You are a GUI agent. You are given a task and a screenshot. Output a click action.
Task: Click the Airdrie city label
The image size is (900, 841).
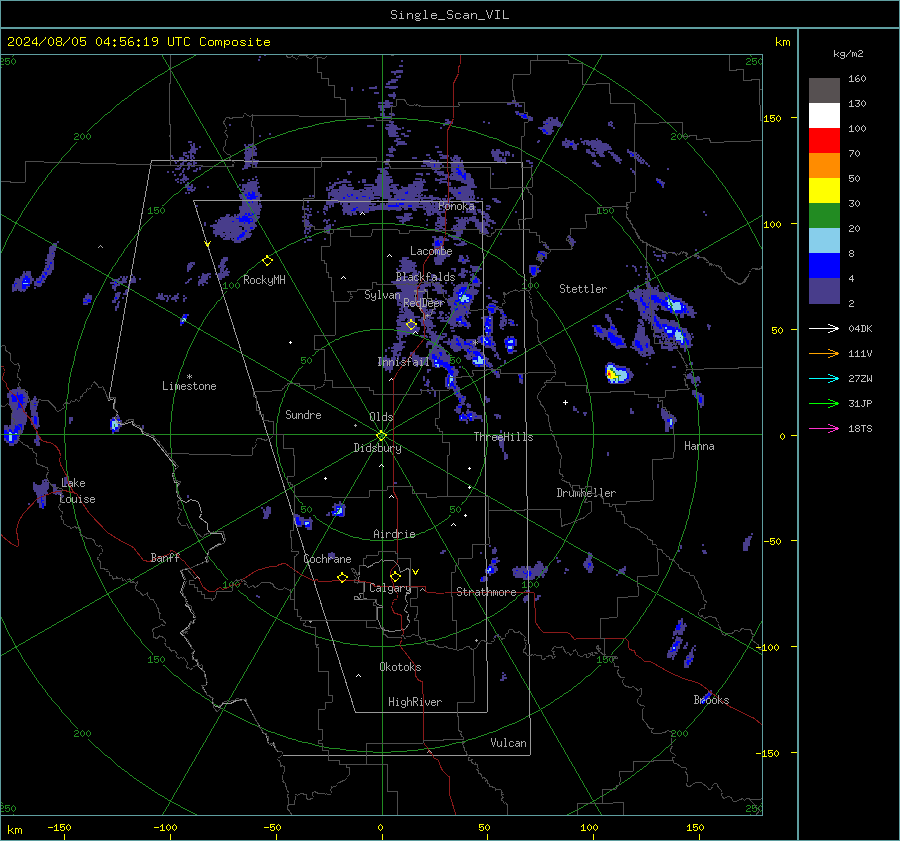tap(394, 534)
